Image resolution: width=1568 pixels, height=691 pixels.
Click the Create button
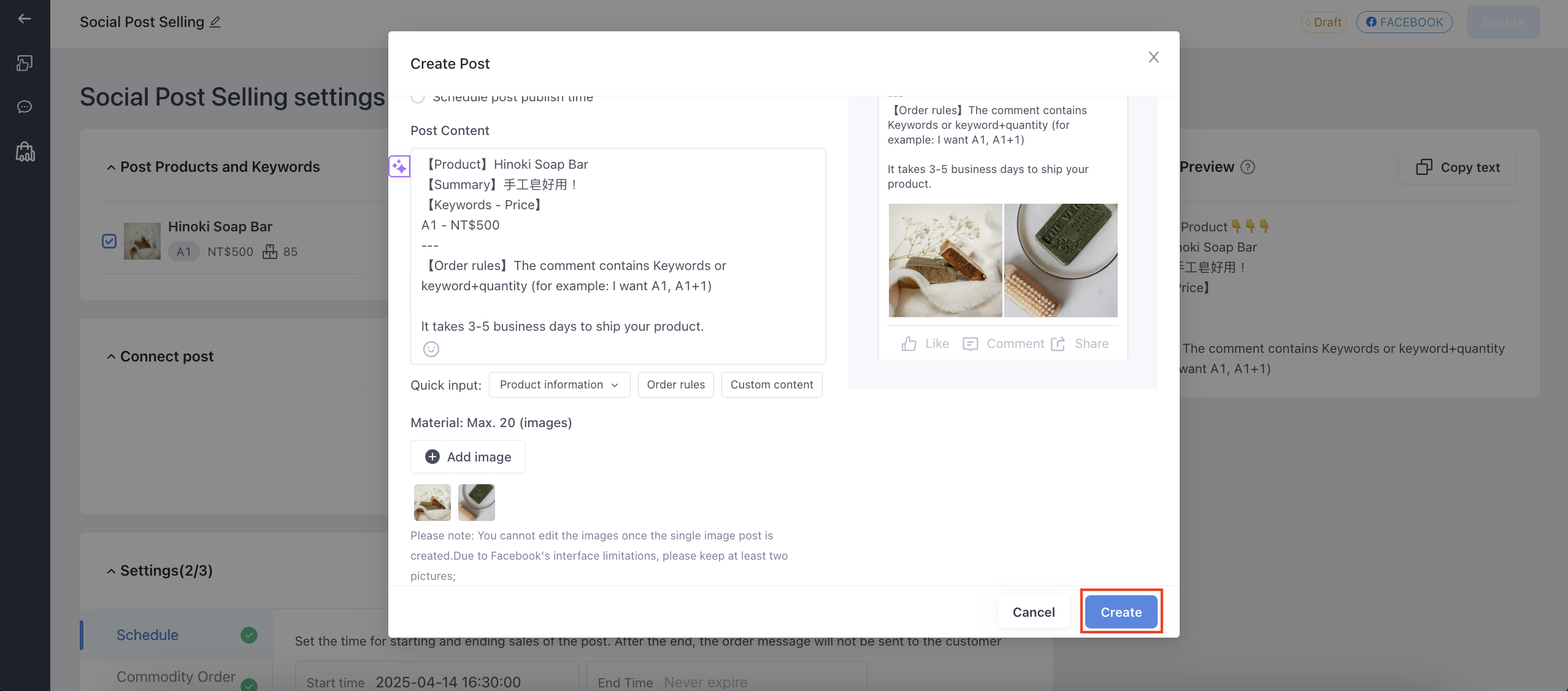[1121, 612]
